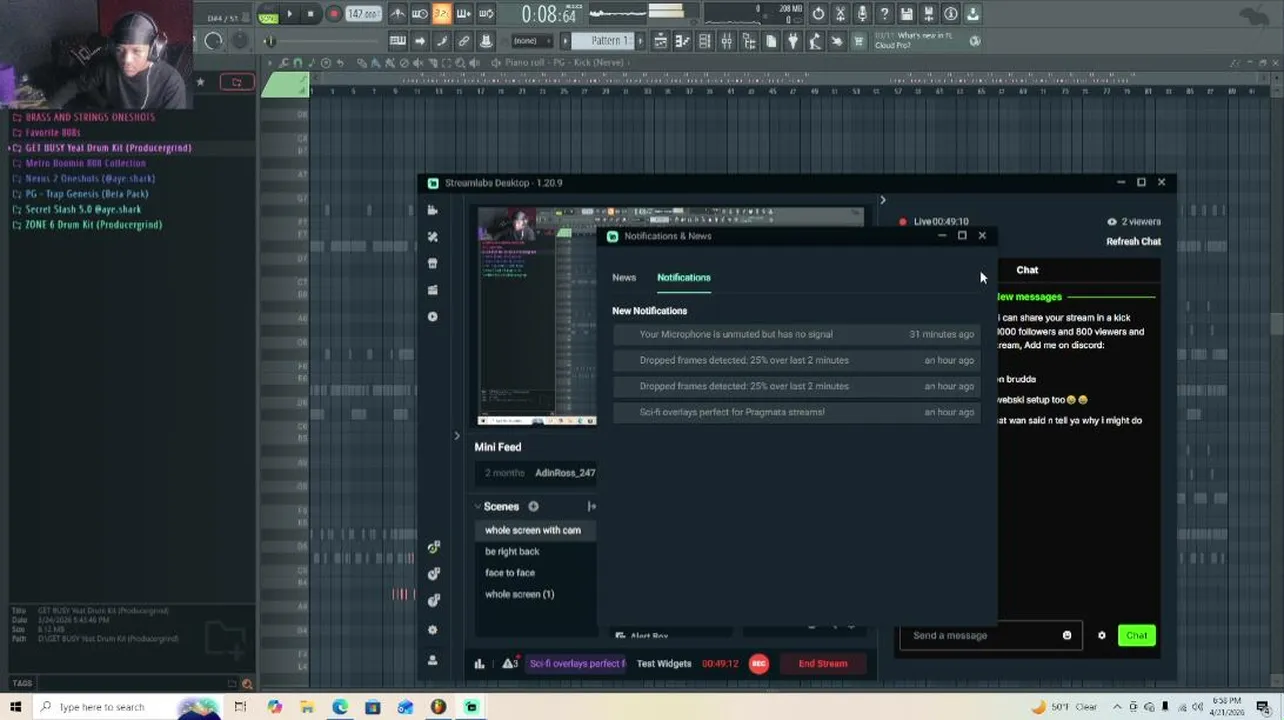Select the Notifications tab in Streamlabs popup
Viewport: 1284px width, 720px height.
pyautogui.click(x=683, y=278)
